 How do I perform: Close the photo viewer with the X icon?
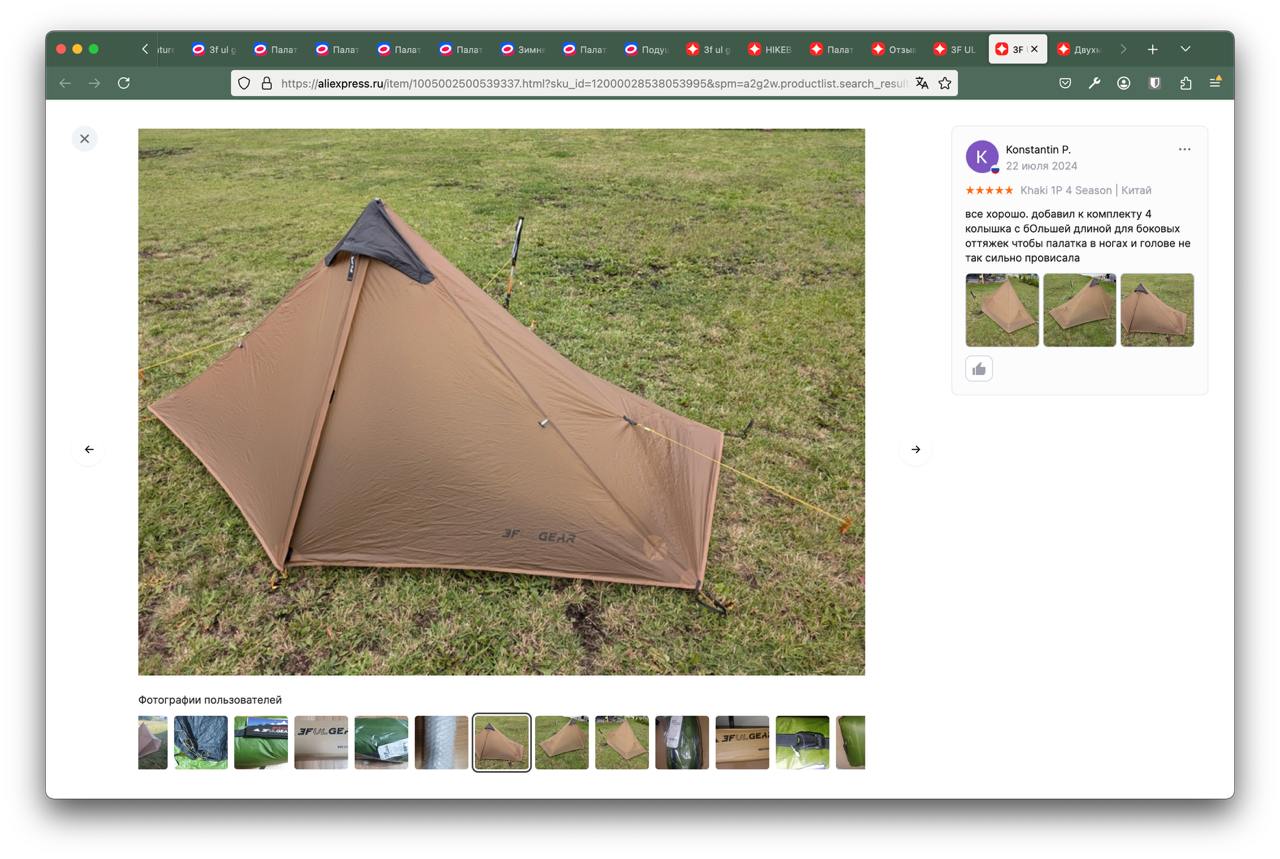pos(85,139)
